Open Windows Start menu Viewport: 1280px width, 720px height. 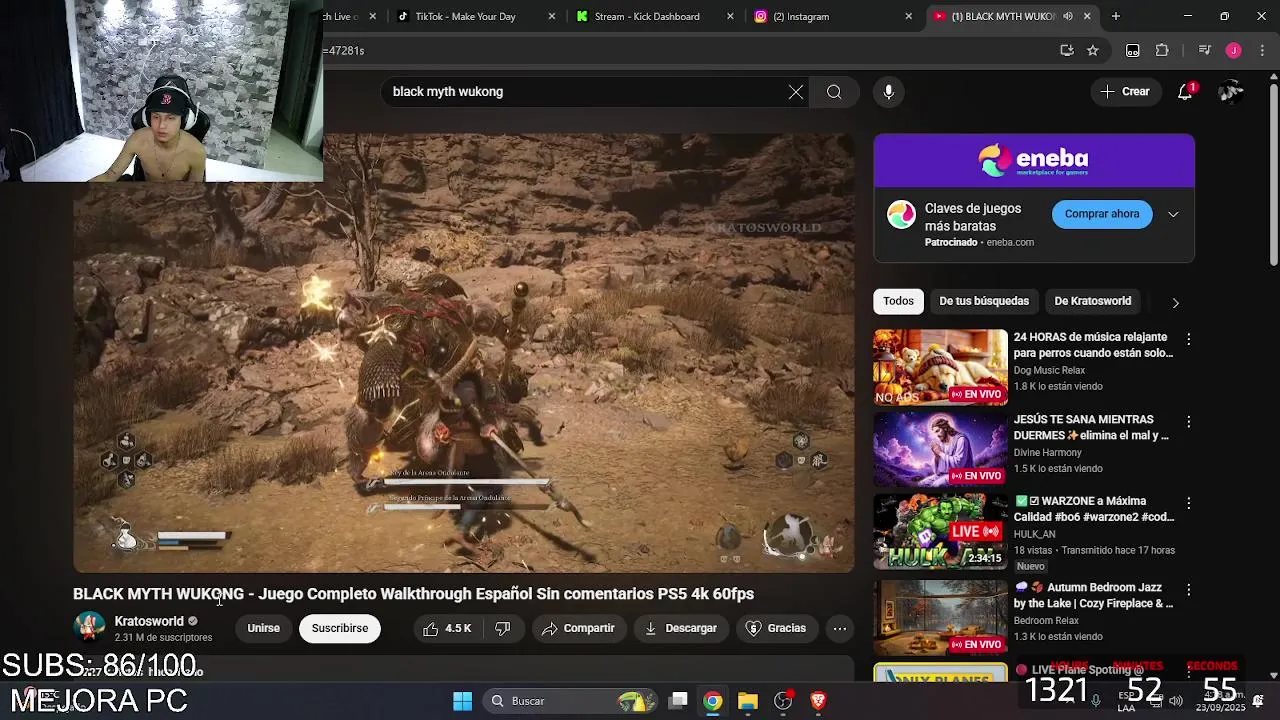[x=462, y=701]
